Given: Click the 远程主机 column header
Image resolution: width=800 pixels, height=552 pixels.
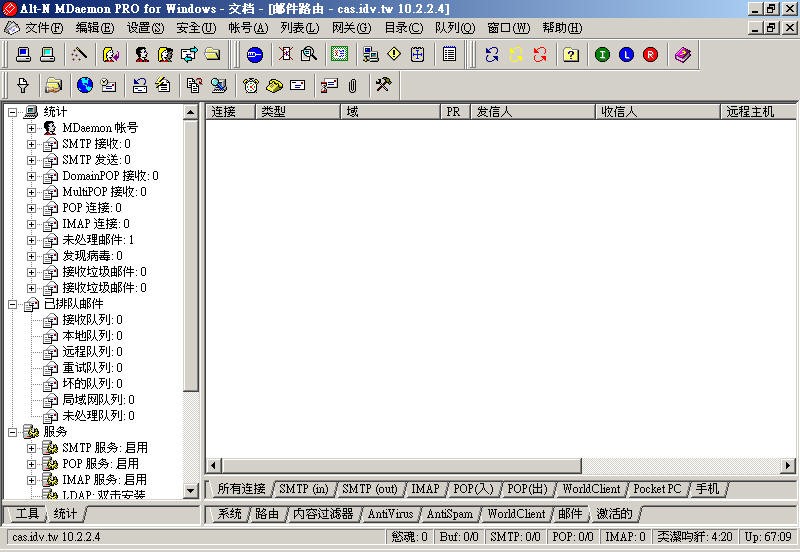Looking at the screenshot, I should pyautogui.click(x=759, y=112).
